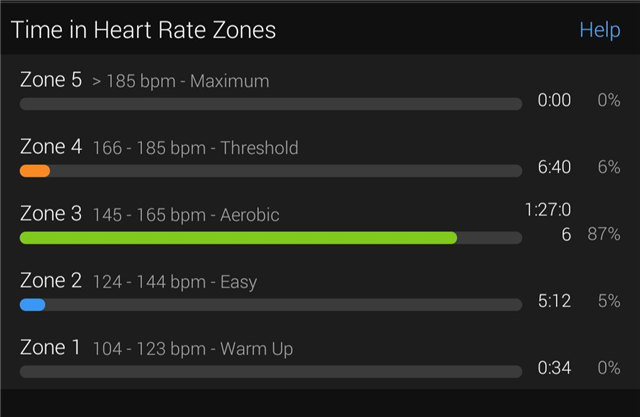Click the Zone 3 time value 1:27:0
This screenshot has height=417, width=640.
coord(548,211)
